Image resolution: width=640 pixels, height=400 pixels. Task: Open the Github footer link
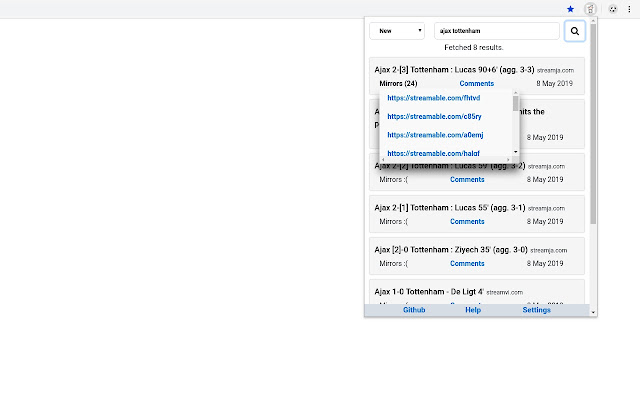(x=414, y=310)
